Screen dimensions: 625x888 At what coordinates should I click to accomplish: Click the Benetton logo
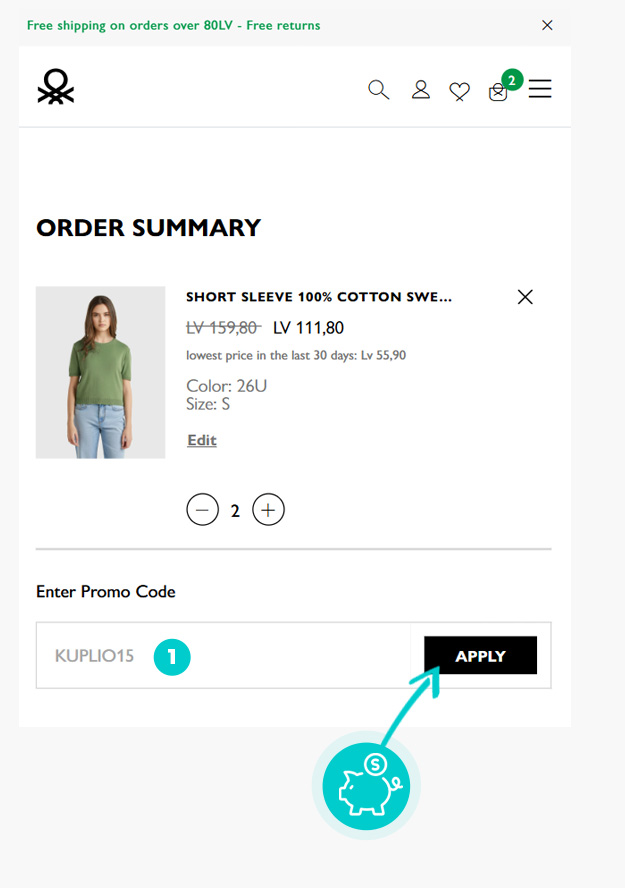(55, 87)
